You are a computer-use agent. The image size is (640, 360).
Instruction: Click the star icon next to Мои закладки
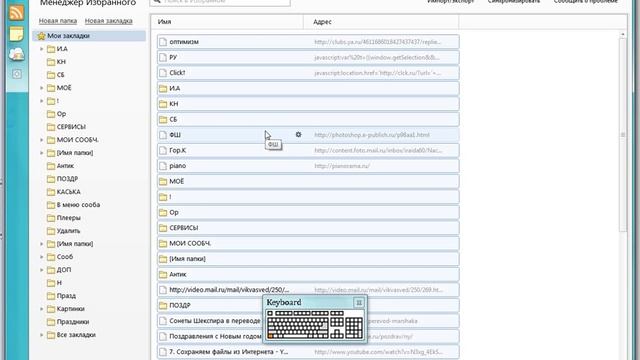pyautogui.click(x=41, y=36)
